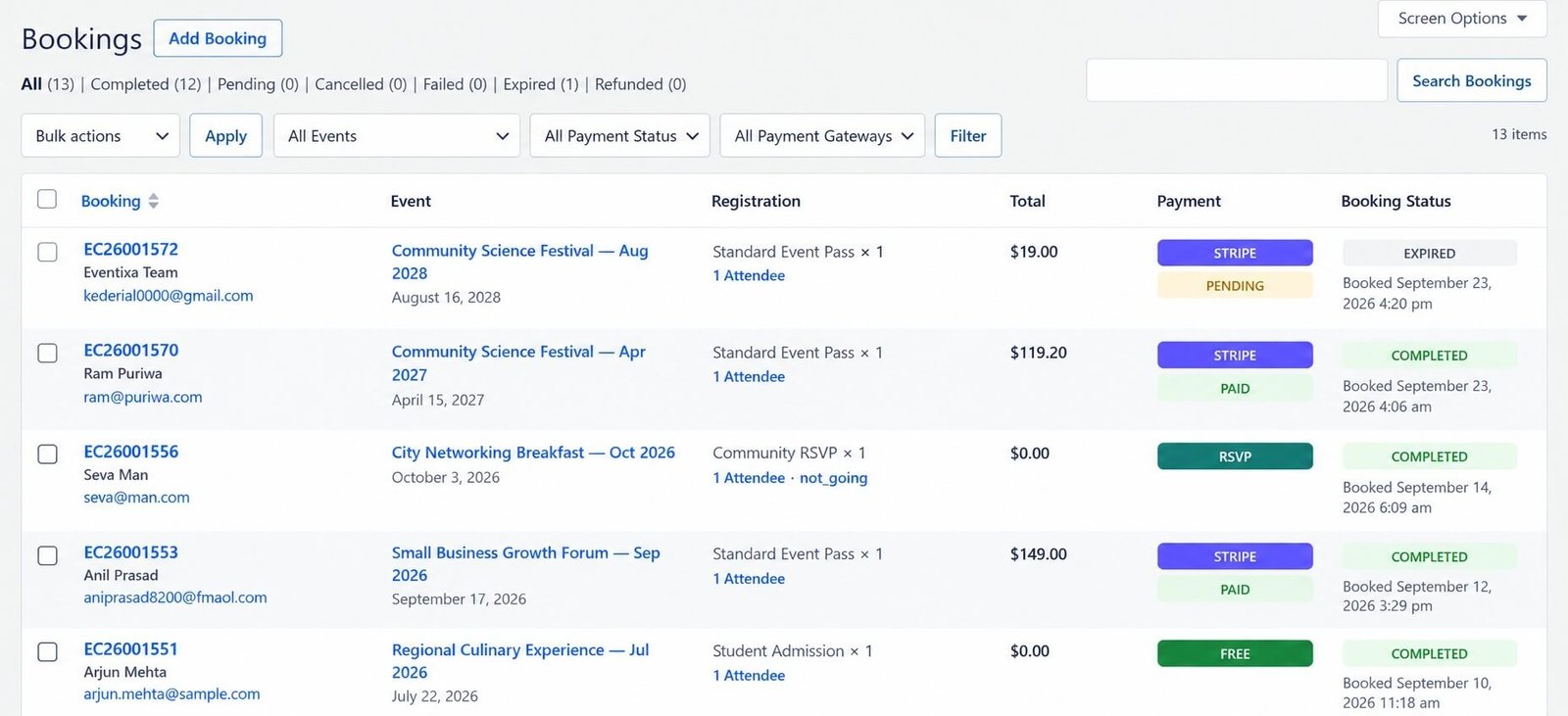Viewport: 1568px width, 716px height.
Task: Click the ram@puriwa.com email link
Action: point(142,397)
